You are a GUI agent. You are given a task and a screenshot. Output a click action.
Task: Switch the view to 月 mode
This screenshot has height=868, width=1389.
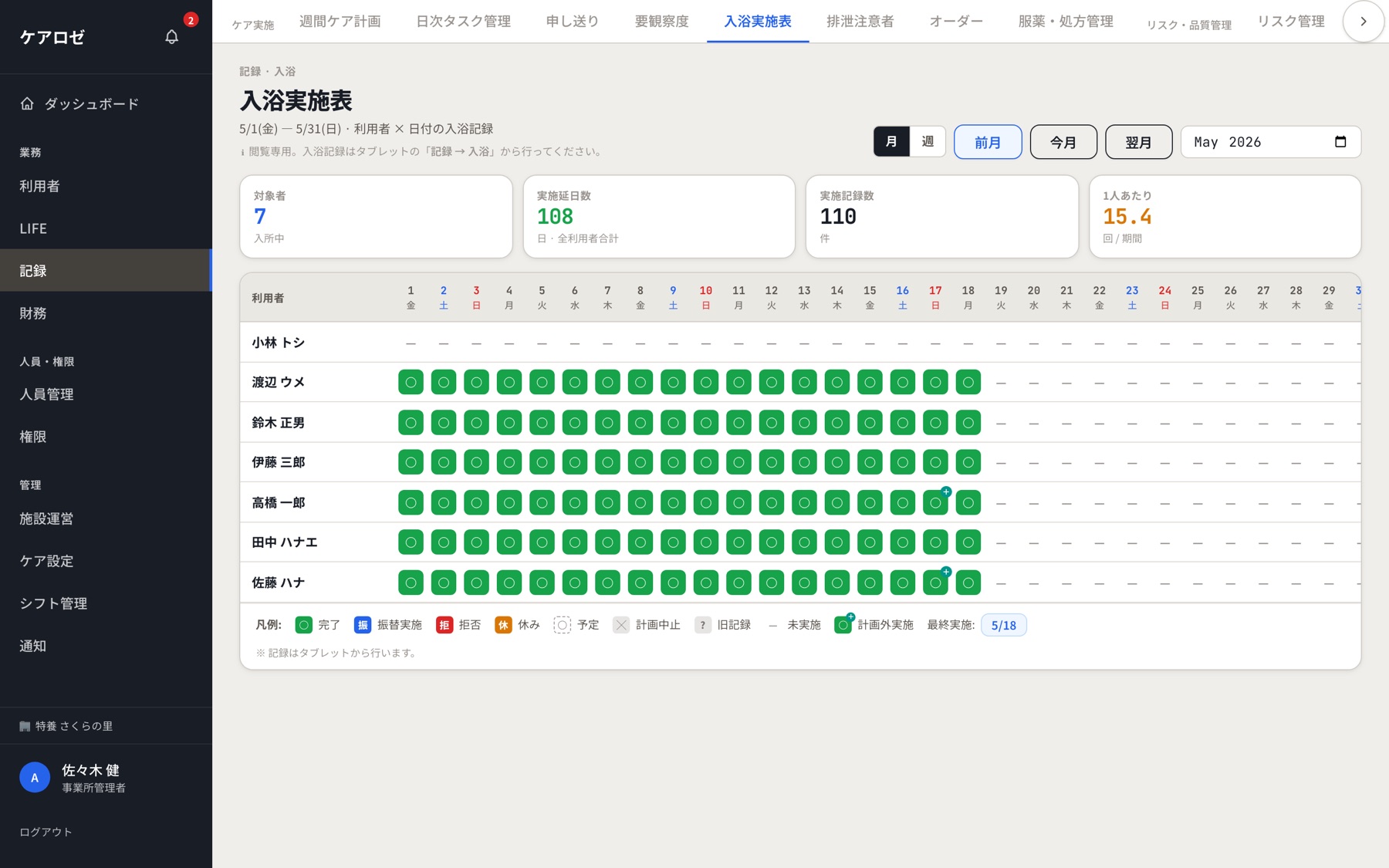point(891,142)
